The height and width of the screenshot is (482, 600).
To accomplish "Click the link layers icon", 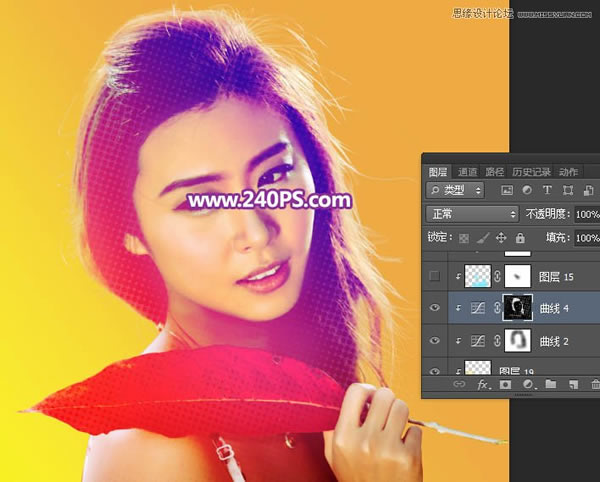I will click(x=459, y=384).
